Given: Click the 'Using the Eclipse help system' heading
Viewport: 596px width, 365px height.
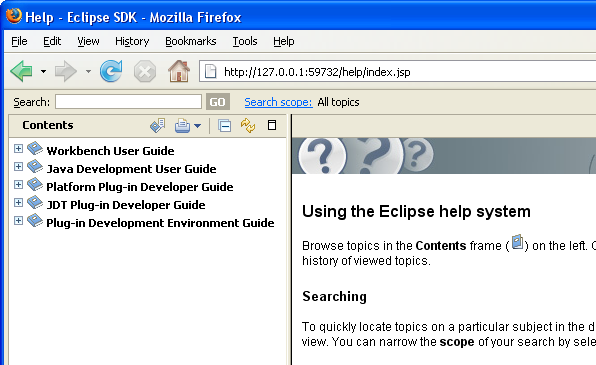Looking at the screenshot, I should pos(416,211).
